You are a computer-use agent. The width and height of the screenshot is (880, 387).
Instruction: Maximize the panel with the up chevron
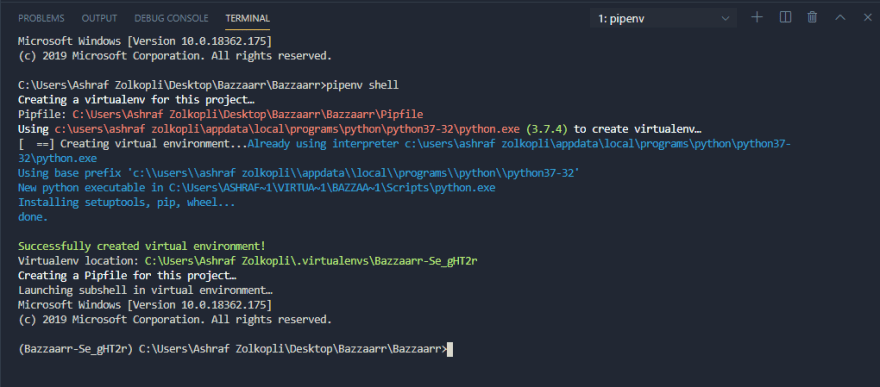point(840,17)
